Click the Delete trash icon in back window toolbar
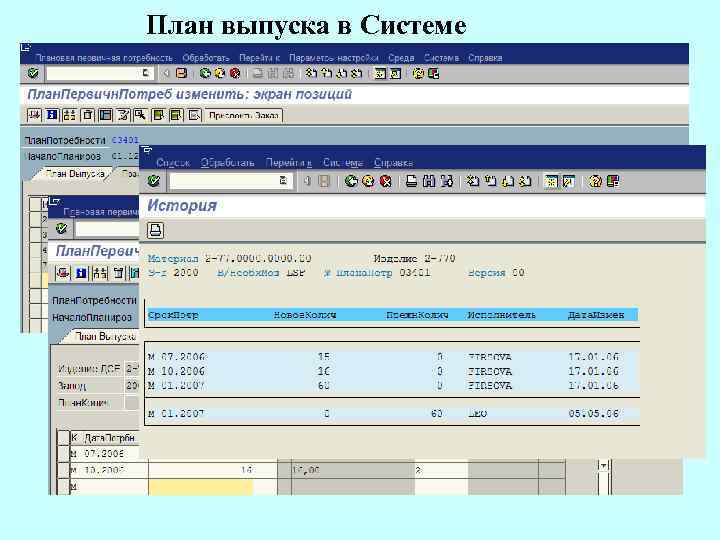The height and width of the screenshot is (540, 720). [88, 115]
